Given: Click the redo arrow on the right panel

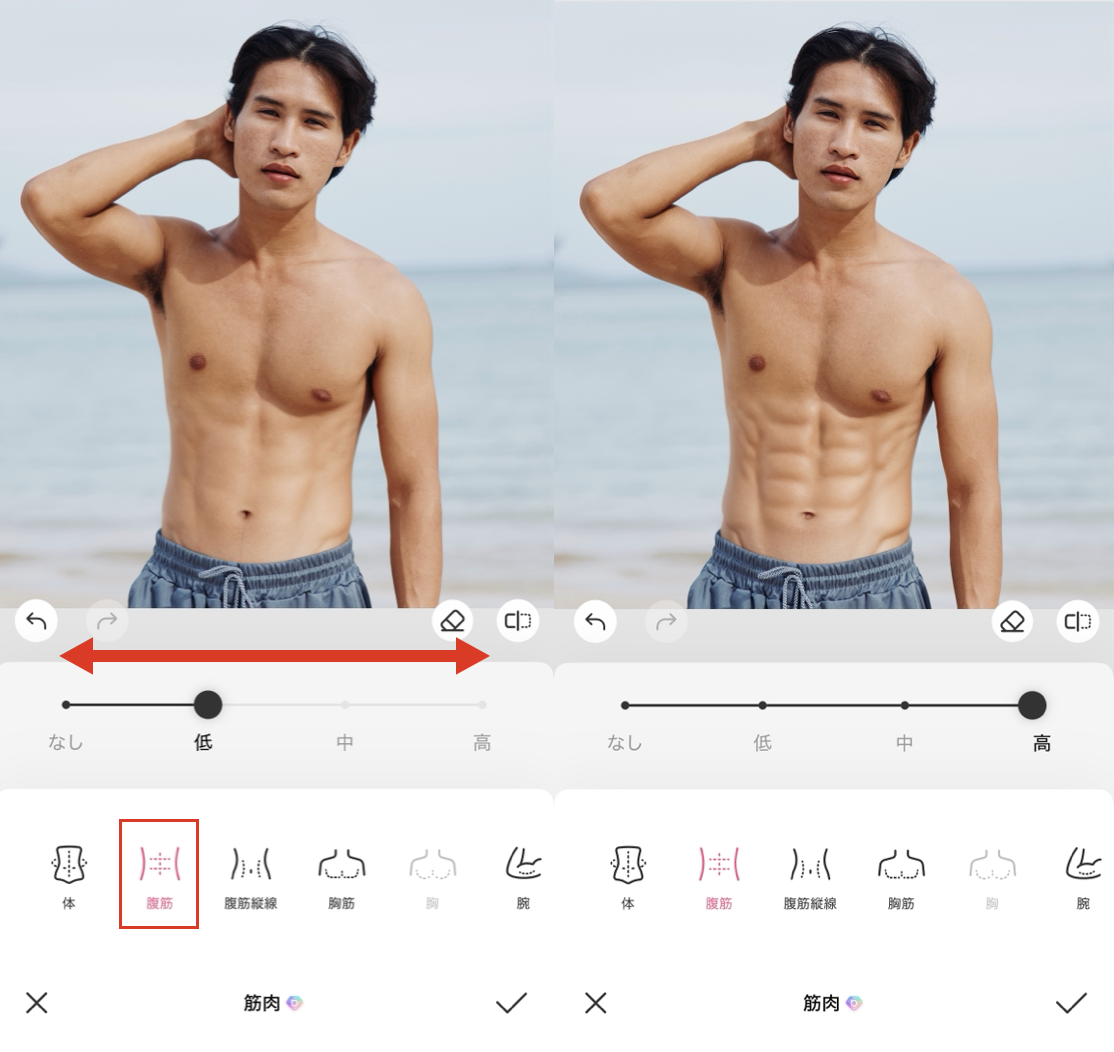Looking at the screenshot, I should tap(665, 620).
